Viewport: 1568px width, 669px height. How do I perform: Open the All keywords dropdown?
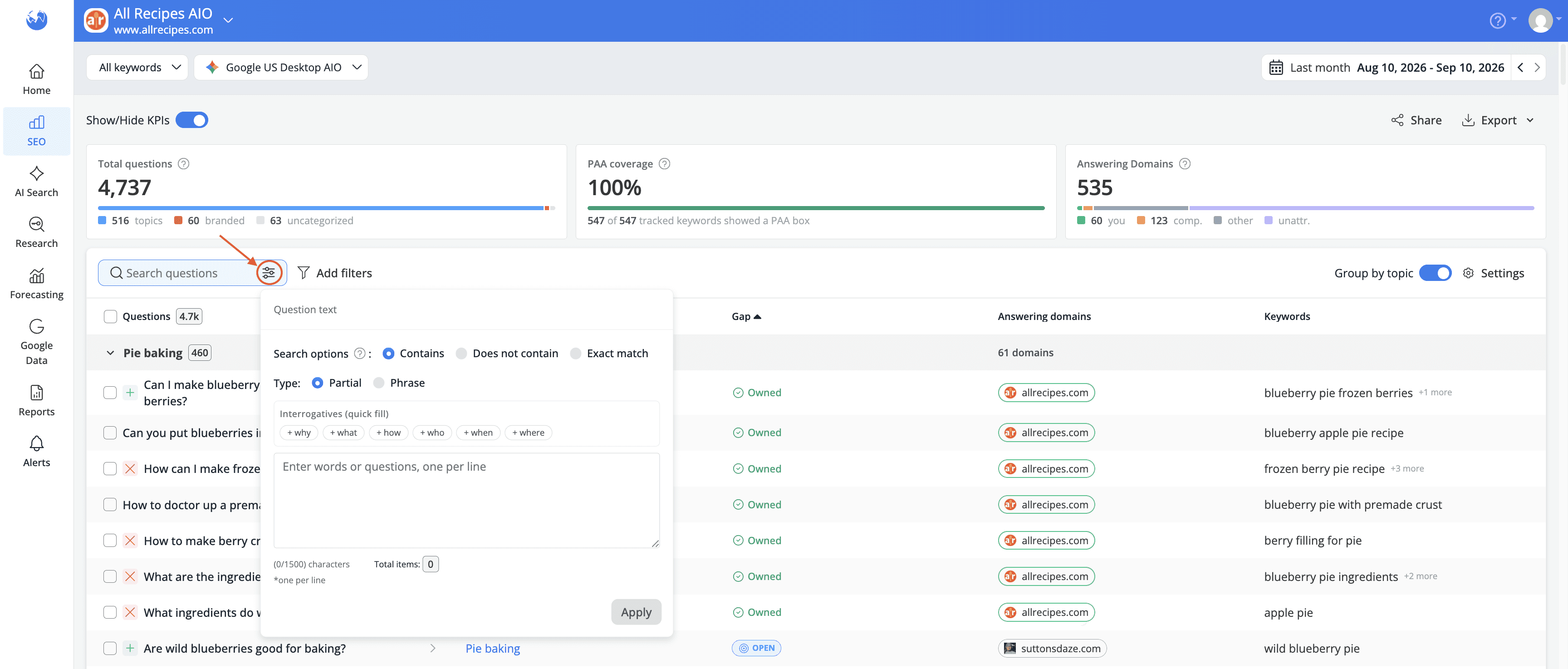[x=137, y=68]
